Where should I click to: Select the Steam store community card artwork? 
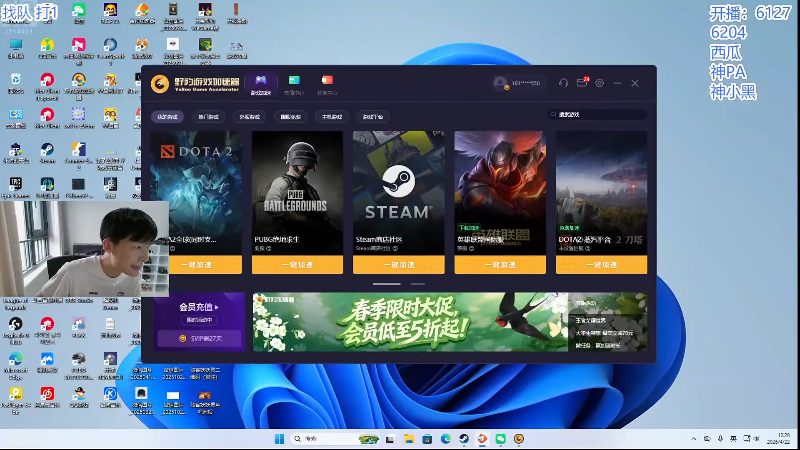click(398, 193)
